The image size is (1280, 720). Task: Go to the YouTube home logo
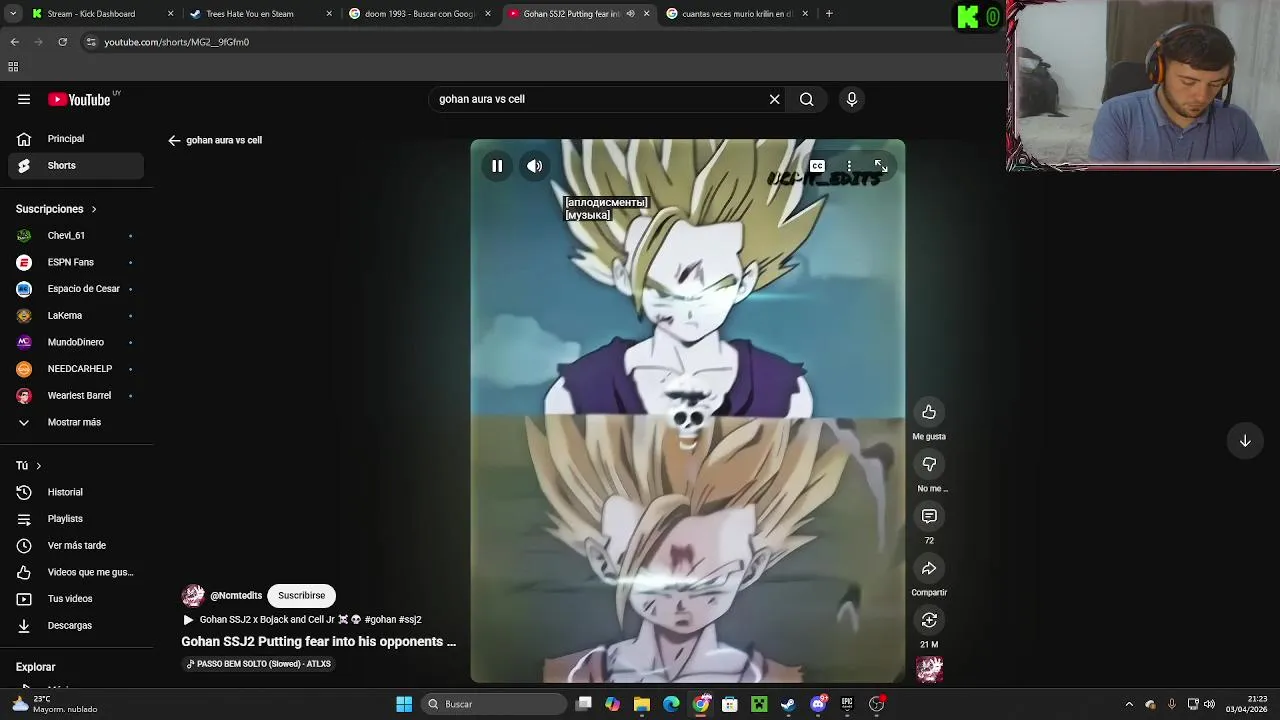click(79, 99)
